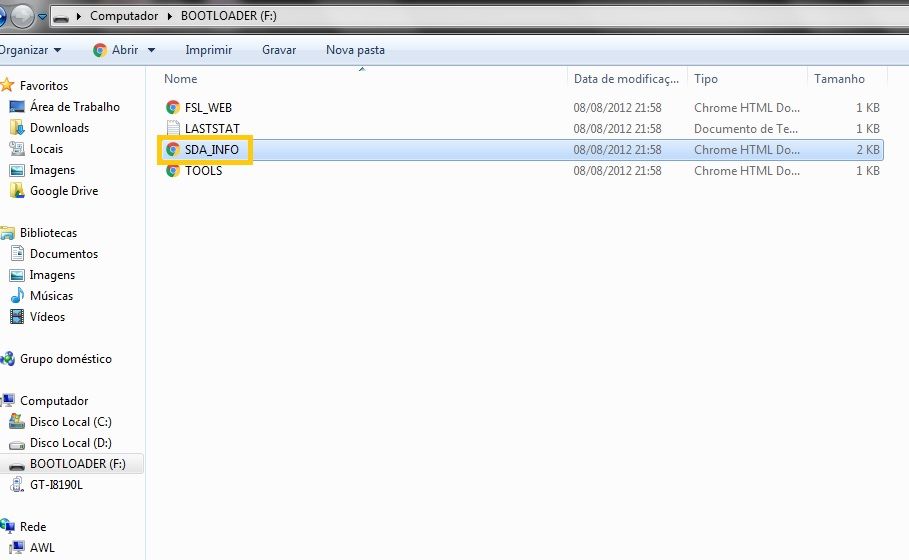Click the Disco Local (C:) drive icon
Image resolution: width=909 pixels, height=560 pixels.
(17, 421)
